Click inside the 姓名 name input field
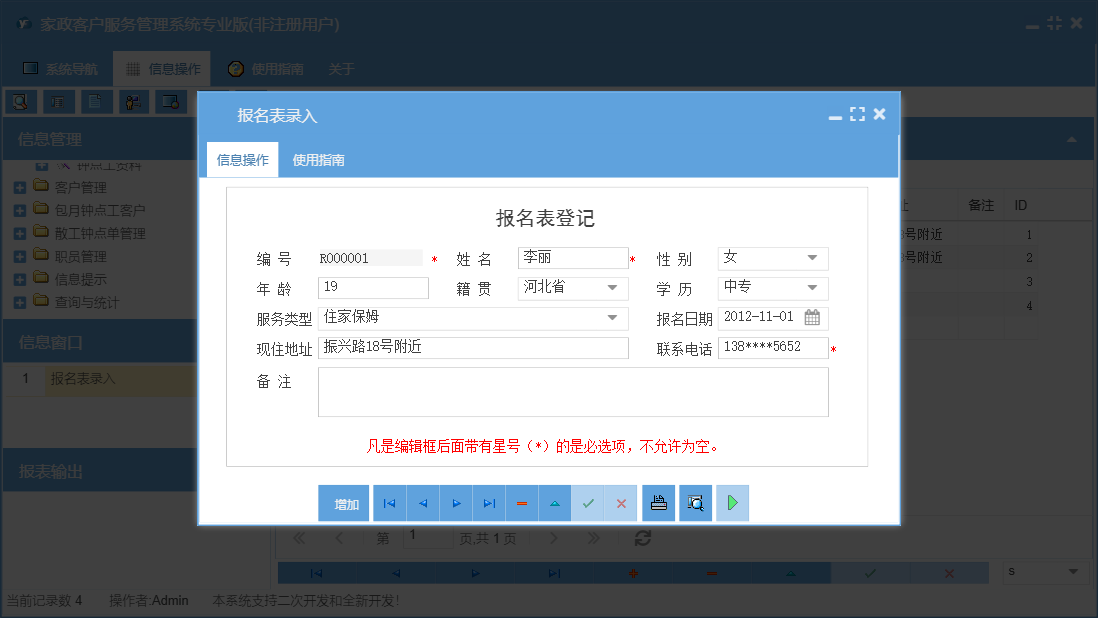Screen dimensions: 1098x618 (572, 257)
